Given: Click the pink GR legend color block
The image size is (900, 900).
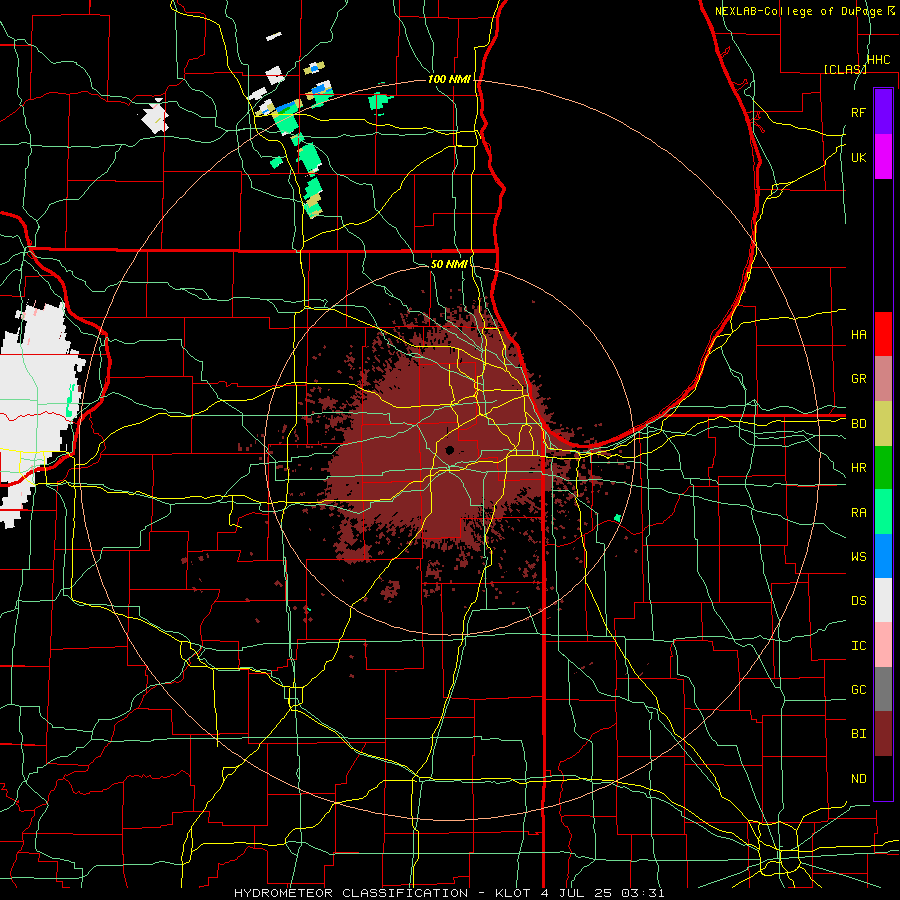Looking at the screenshot, I should click(883, 378).
